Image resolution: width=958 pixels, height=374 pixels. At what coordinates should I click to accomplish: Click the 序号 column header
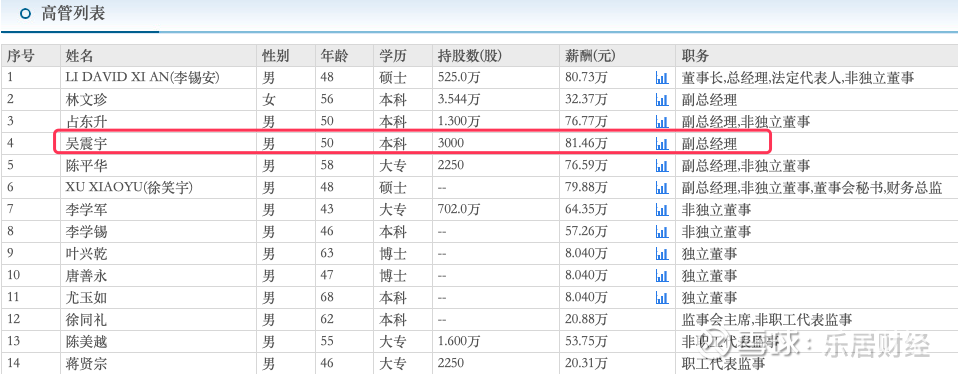coord(21,56)
